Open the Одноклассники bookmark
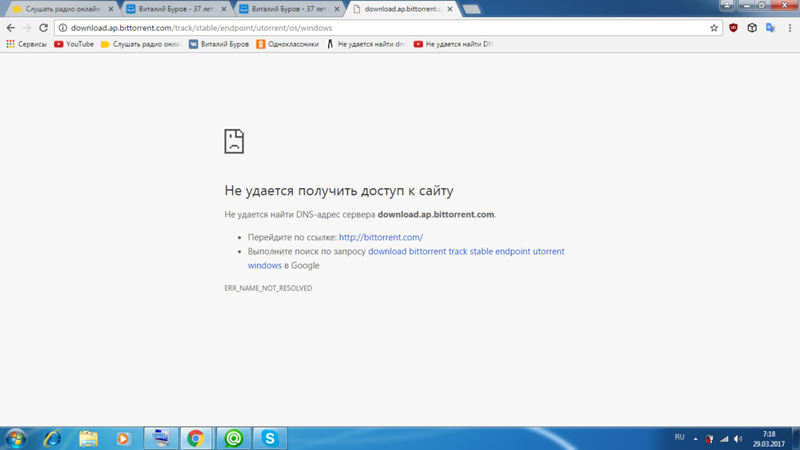Image resolution: width=800 pixels, height=450 pixels. 288,44
